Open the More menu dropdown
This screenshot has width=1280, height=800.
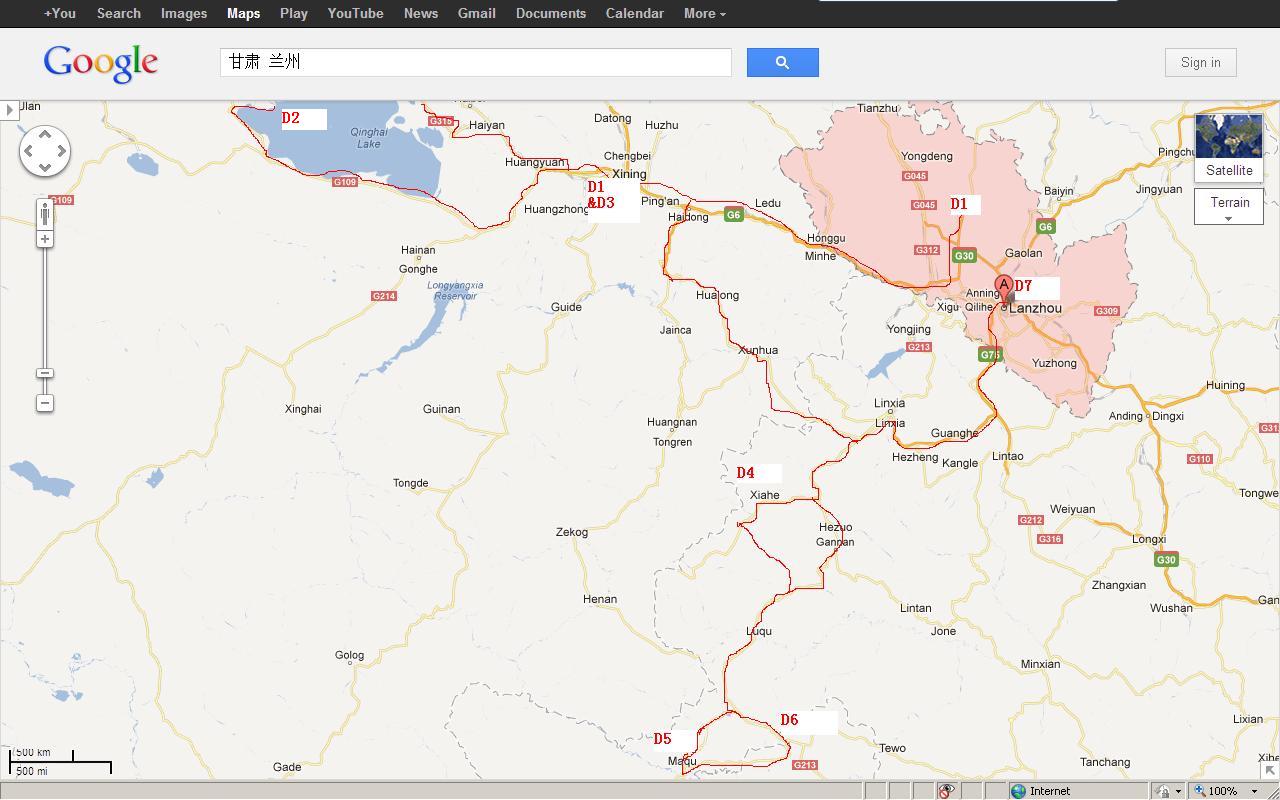point(704,13)
